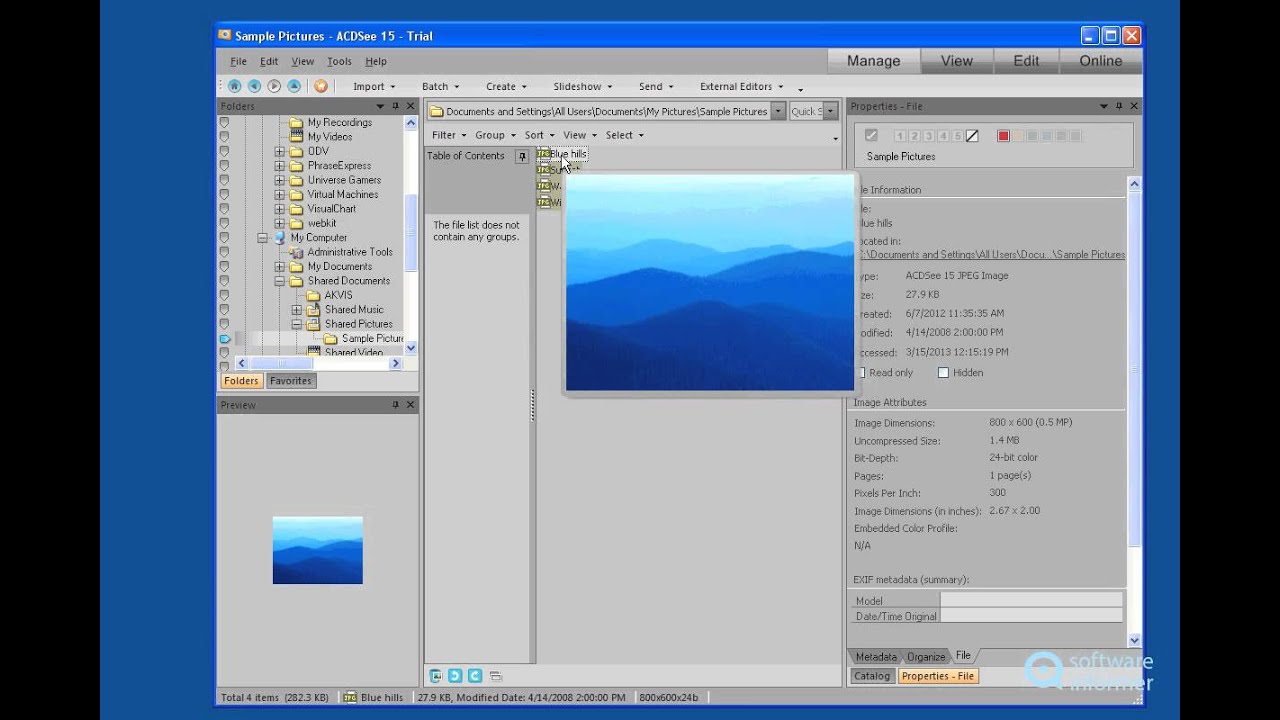Pin the Folders pane
The width and height of the screenshot is (1280, 720).
pyautogui.click(x=395, y=106)
